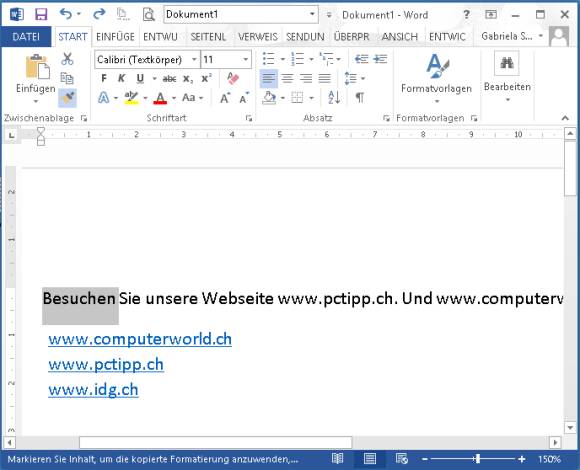Viewport: 580px width, 470px height.
Task: Toggle superscript formatting
Action: pos(206,78)
